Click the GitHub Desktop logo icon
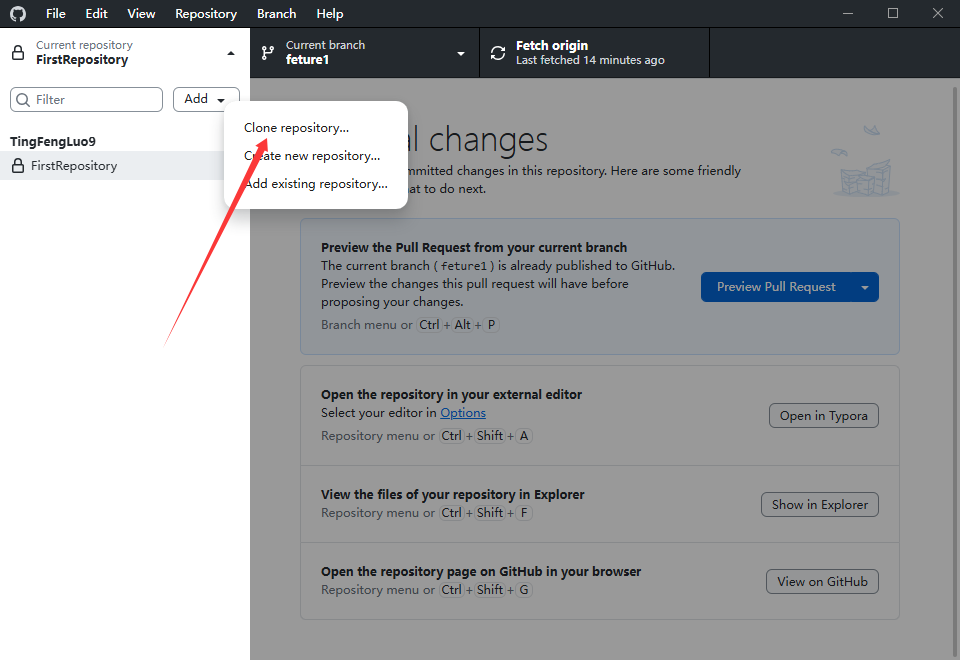 tap(18, 14)
